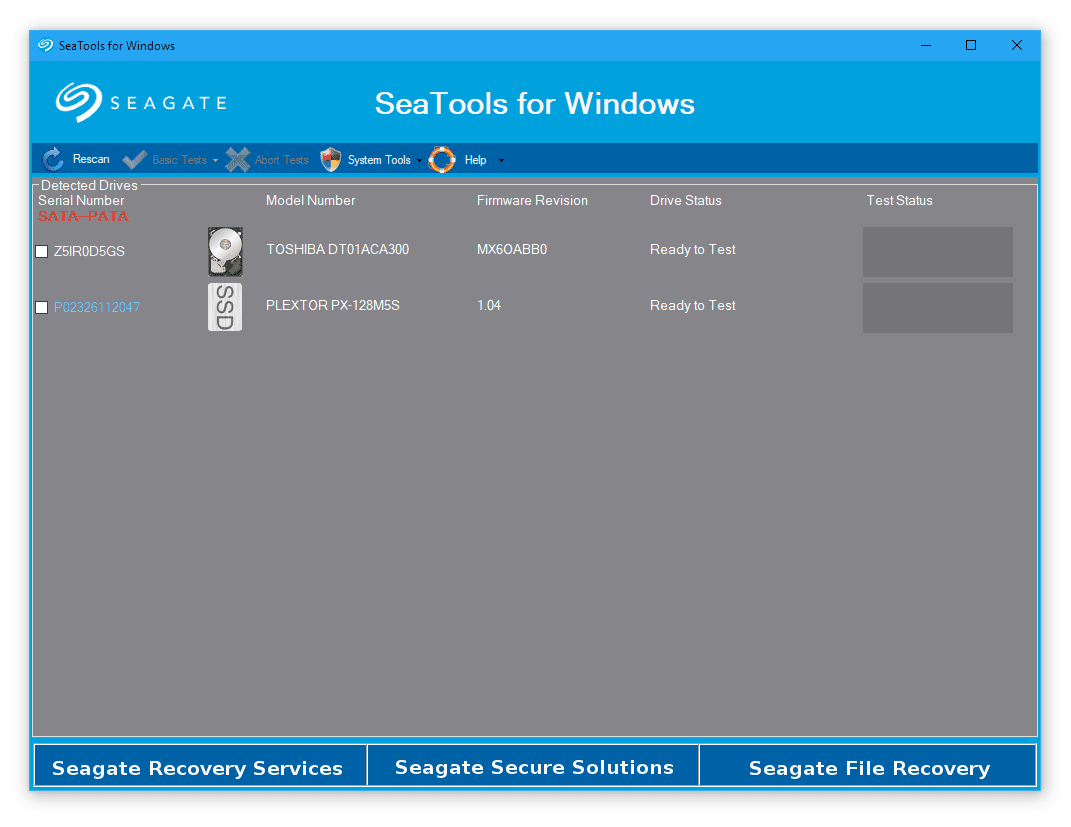
Task: Click the Serial Number column header
Action: point(81,200)
